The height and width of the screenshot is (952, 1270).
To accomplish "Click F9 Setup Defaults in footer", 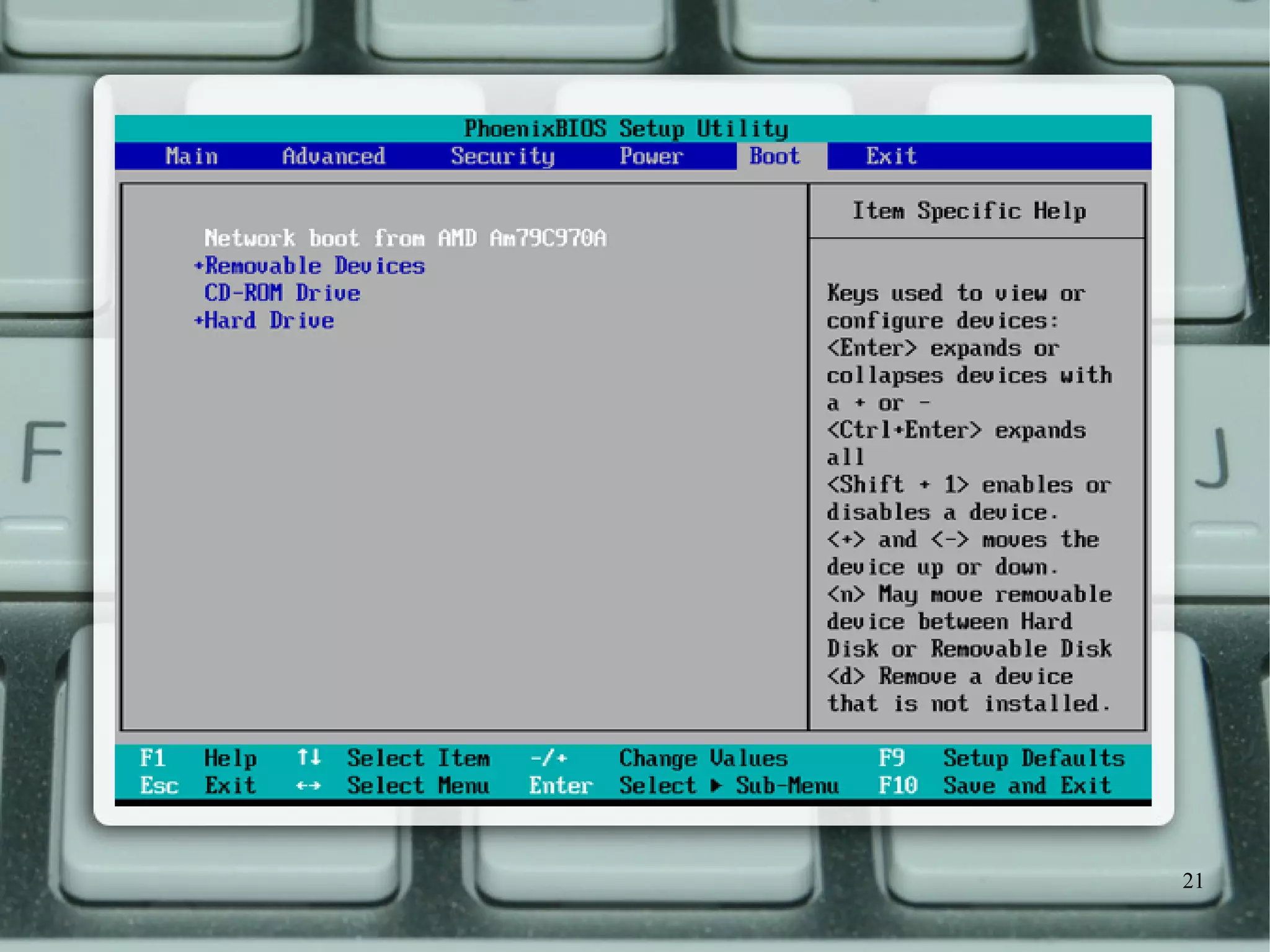I will 1001,758.
